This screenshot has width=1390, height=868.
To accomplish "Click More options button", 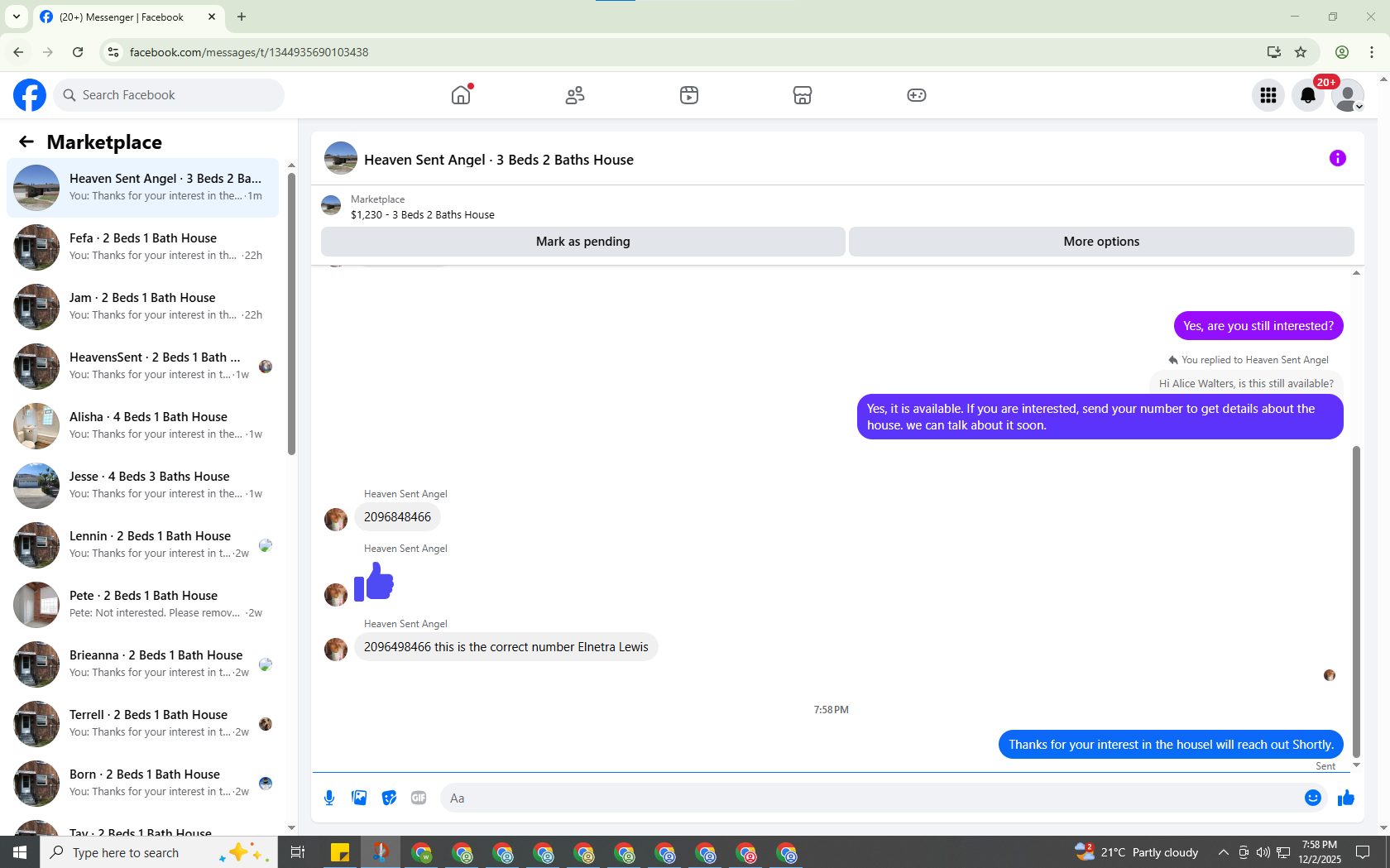I will pos(1101,242).
